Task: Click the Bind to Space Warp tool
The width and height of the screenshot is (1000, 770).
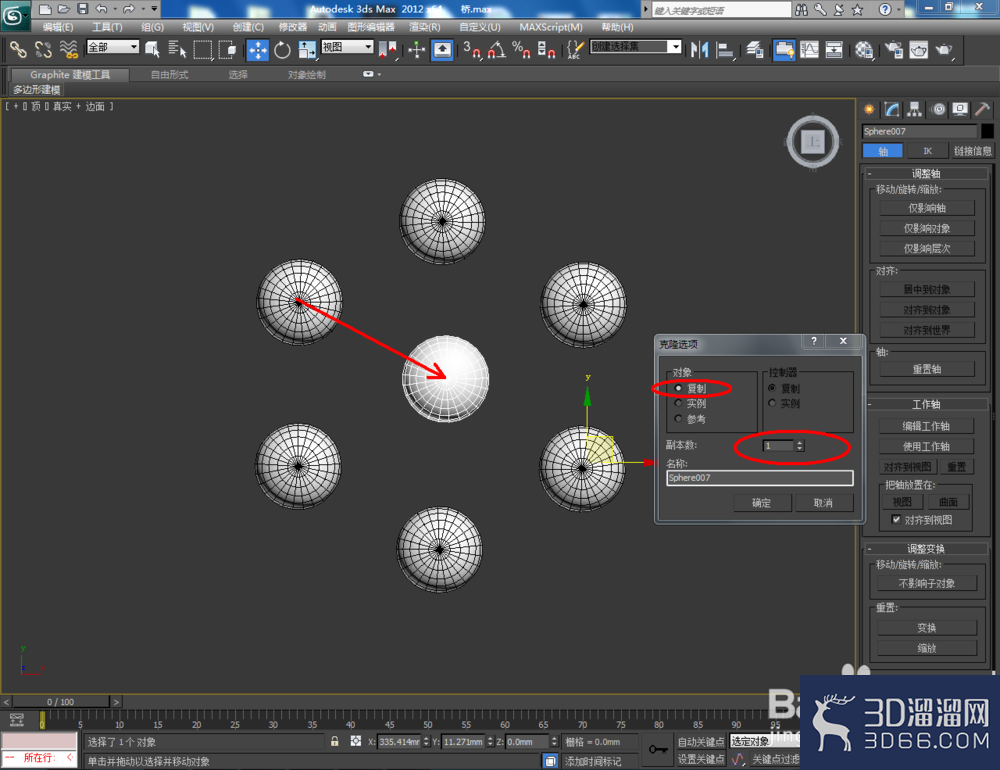Action: pyautogui.click(x=68, y=50)
